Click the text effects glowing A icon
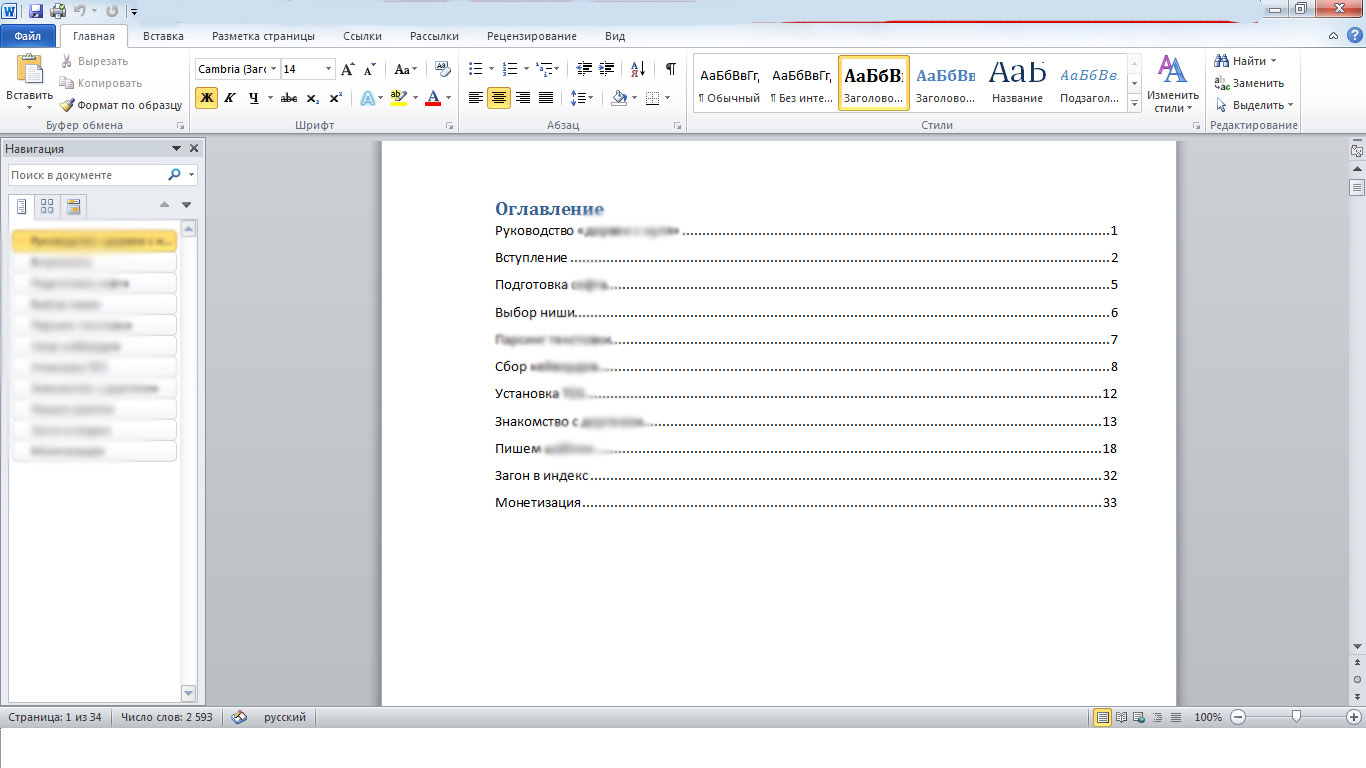 367,98
